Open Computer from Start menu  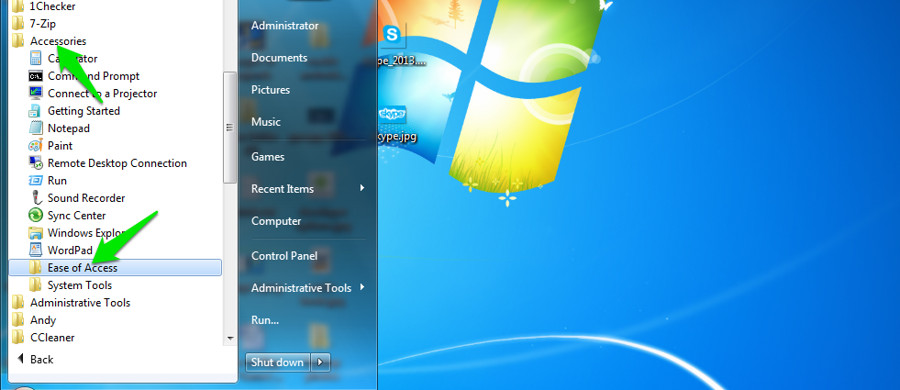coord(276,221)
